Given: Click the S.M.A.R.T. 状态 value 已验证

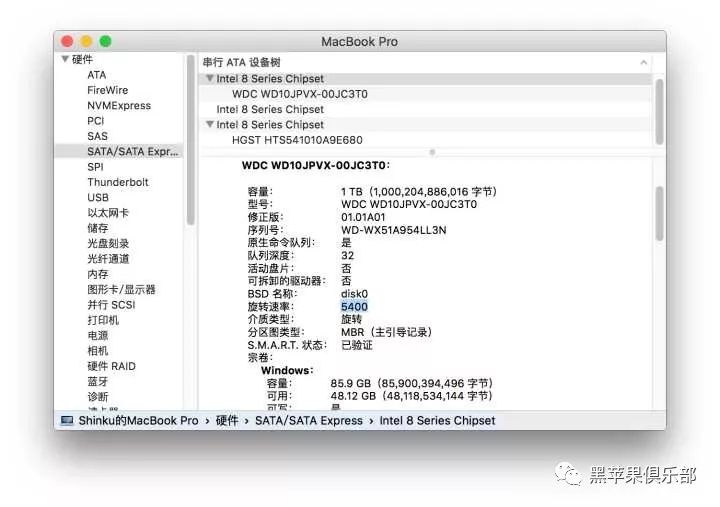Looking at the screenshot, I should [x=357, y=345].
